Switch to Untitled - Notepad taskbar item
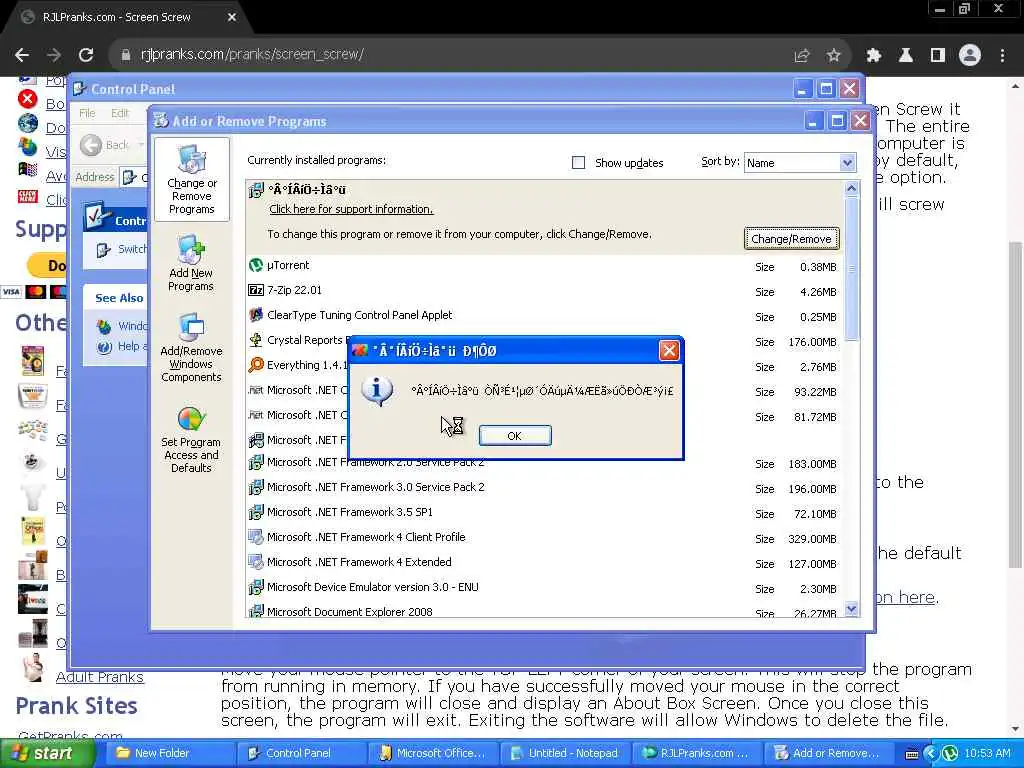 click(x=566, y=753)
